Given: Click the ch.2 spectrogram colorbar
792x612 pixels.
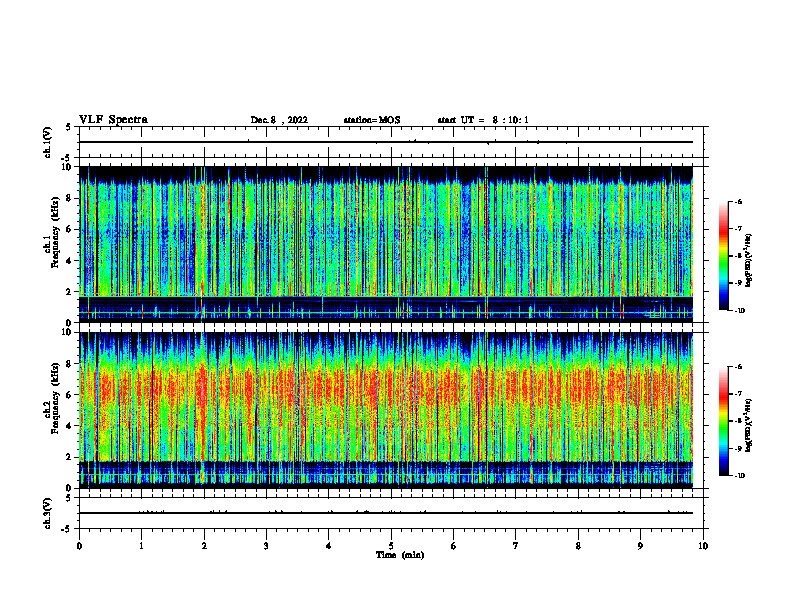Looking at the screenshot, I should click(x=723, y=421).
